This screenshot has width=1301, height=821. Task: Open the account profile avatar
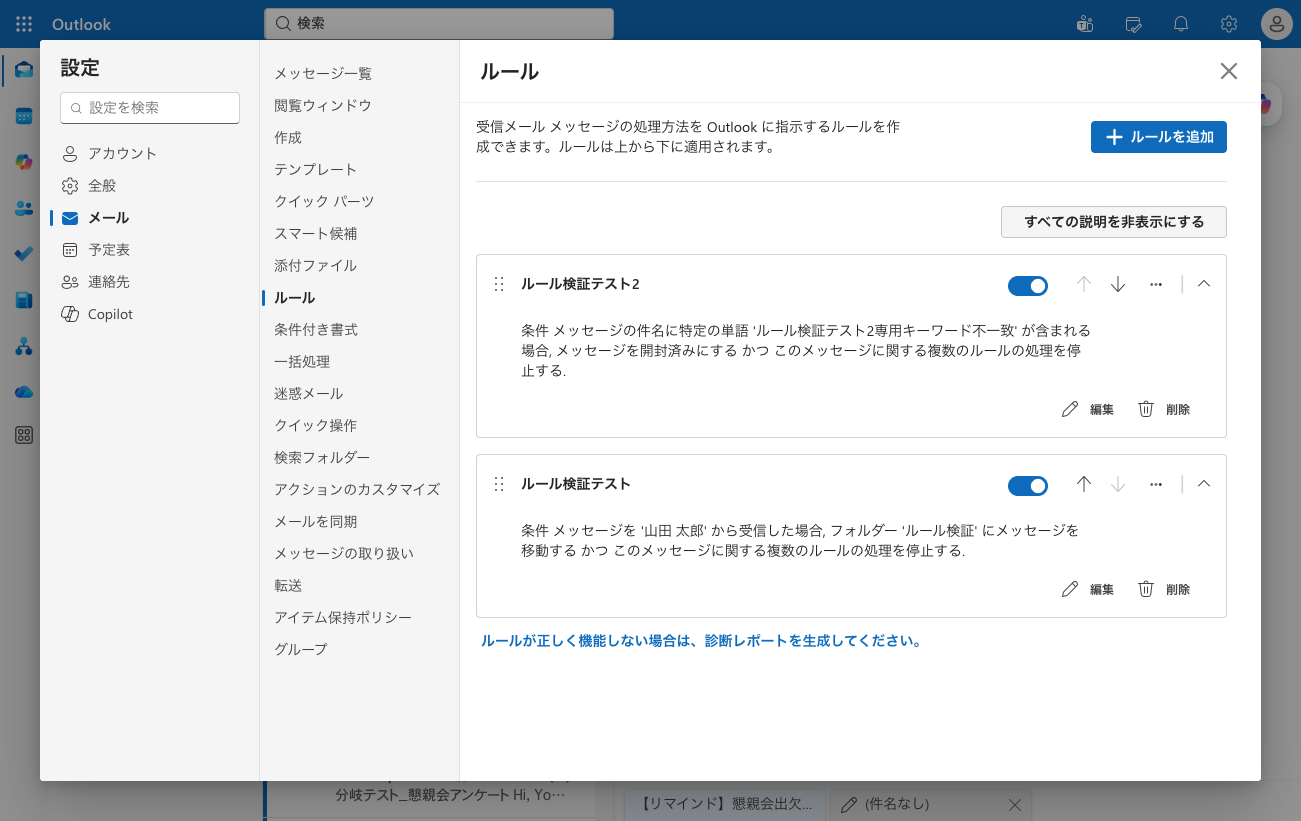click(1277, 24)
